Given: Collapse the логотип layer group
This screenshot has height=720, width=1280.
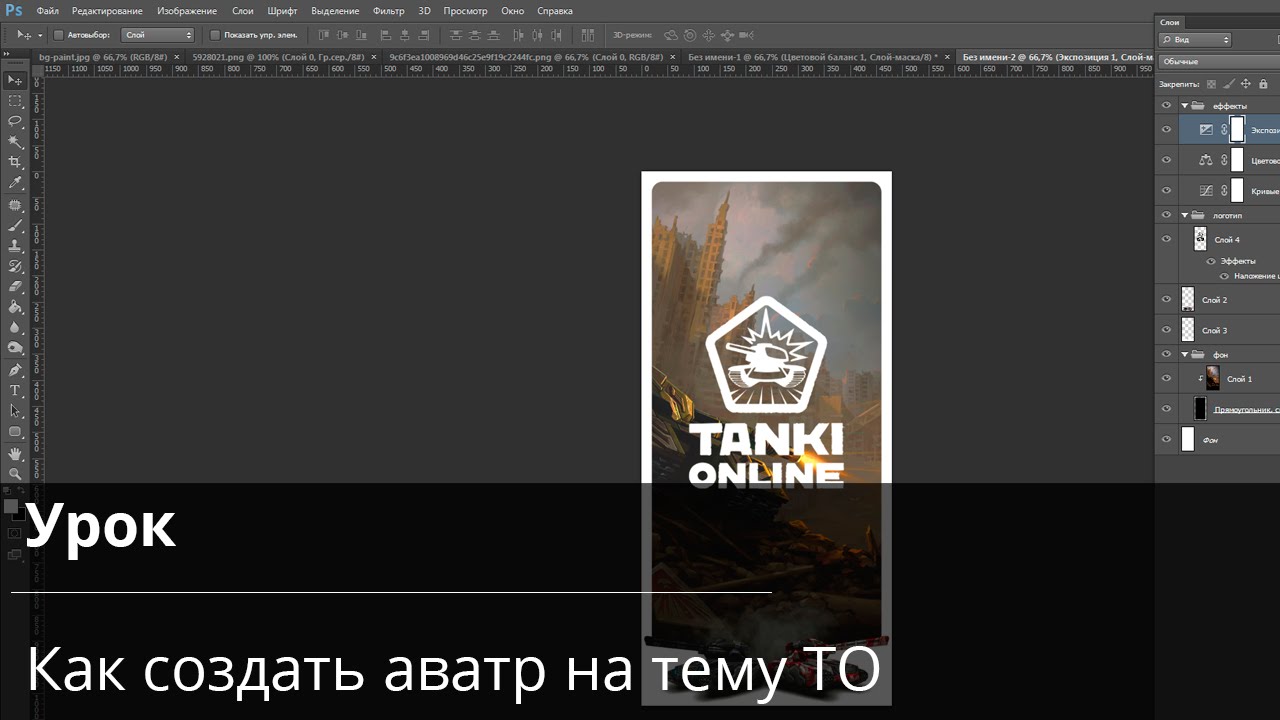Looking at the screenshot, I should [x=1184, y=215].
